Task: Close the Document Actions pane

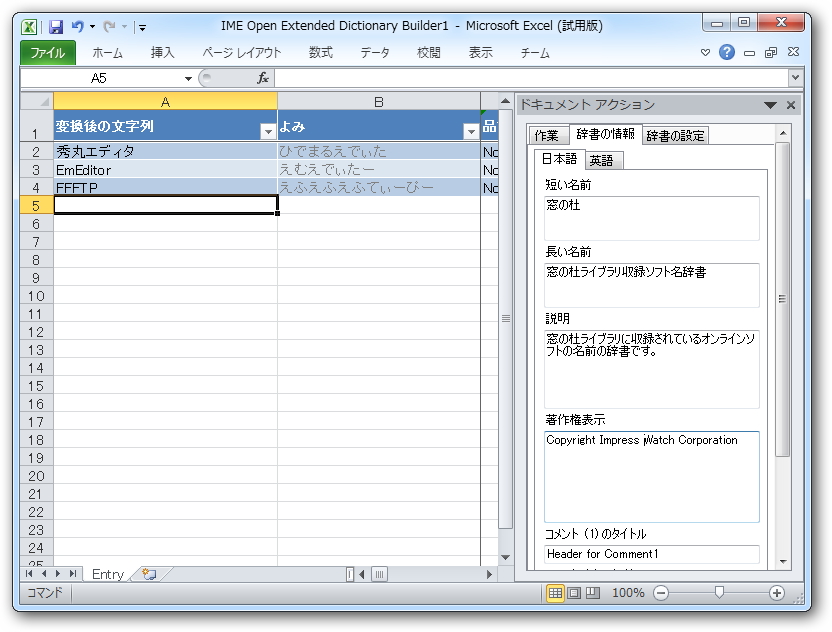Action: [x=790, y=104]
